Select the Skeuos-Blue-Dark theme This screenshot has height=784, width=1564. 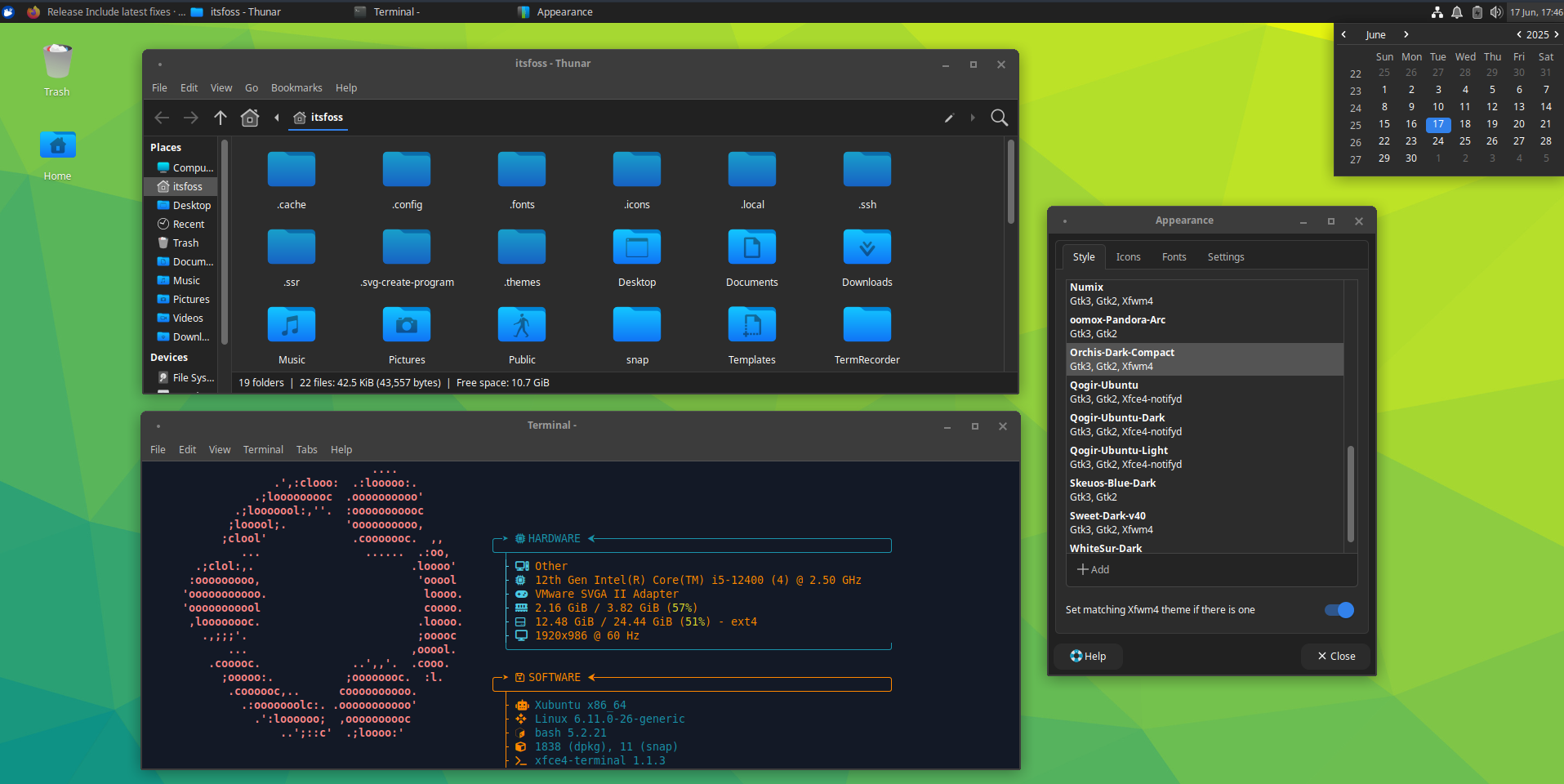point(1205,490)
